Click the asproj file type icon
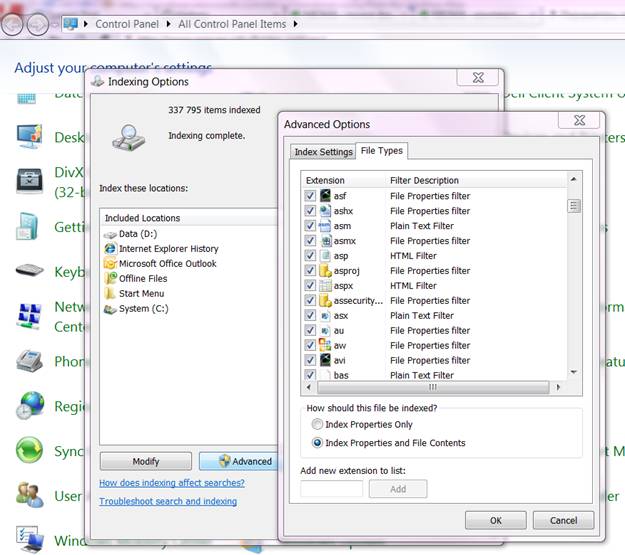625x555 pixels. pyautogui.click(x=325, y=270)
